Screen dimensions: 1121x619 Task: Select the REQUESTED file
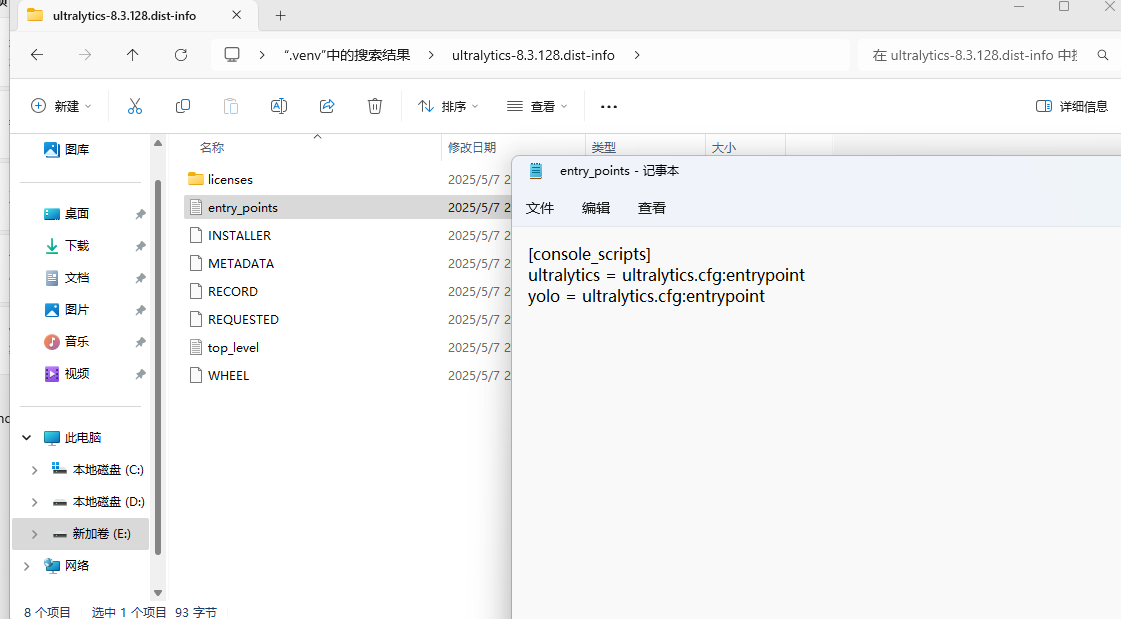[243, 319]
